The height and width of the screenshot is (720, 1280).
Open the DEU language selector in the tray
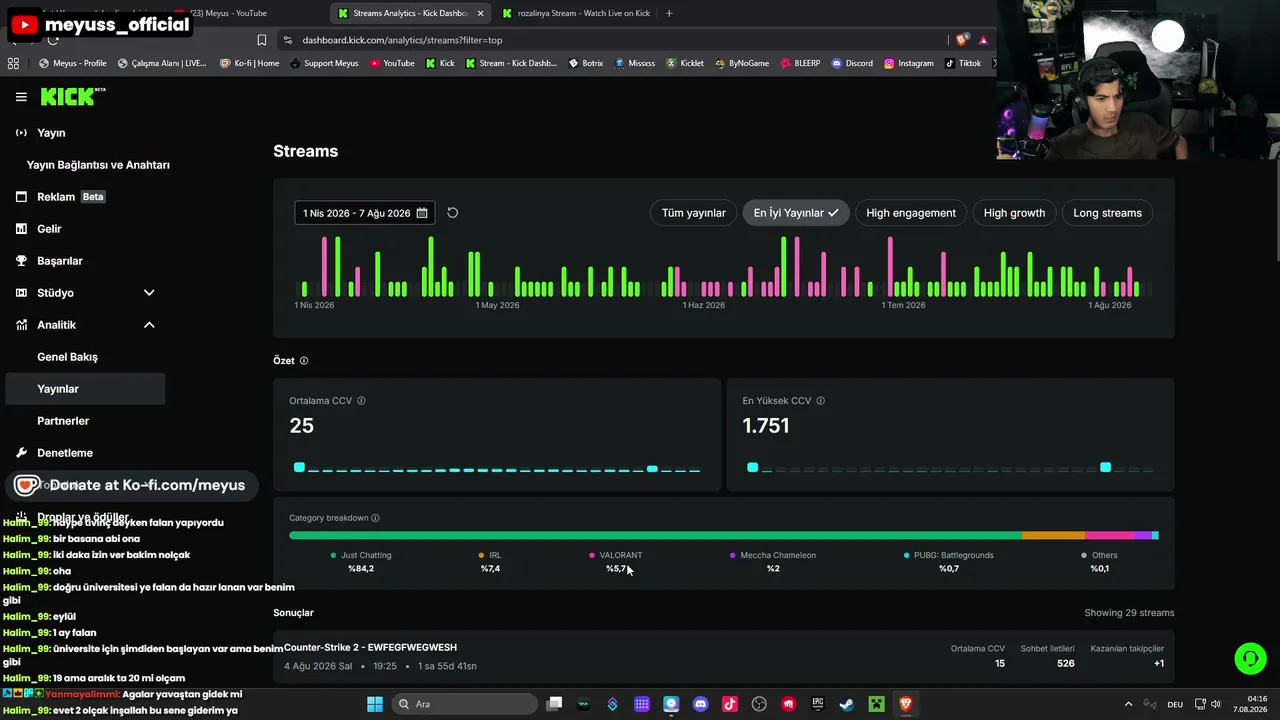pos(1176,704)
